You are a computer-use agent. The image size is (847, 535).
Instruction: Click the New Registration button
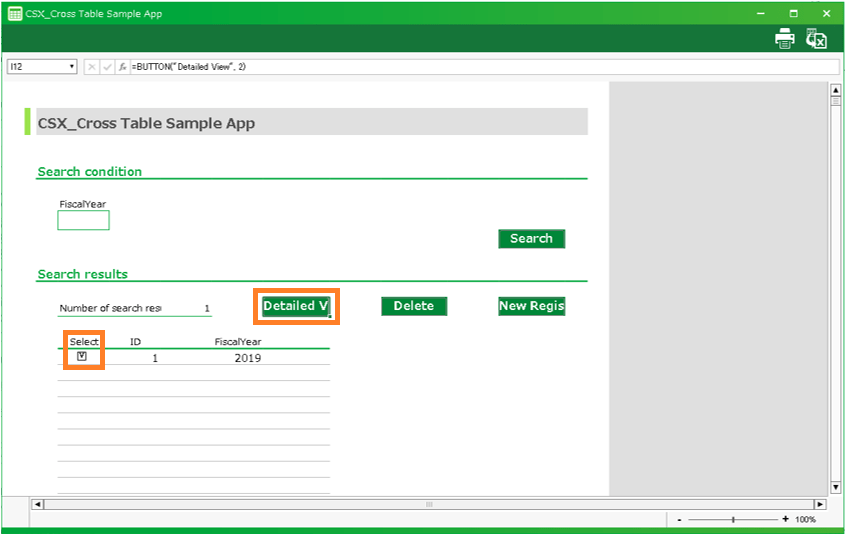coord(531,306)
